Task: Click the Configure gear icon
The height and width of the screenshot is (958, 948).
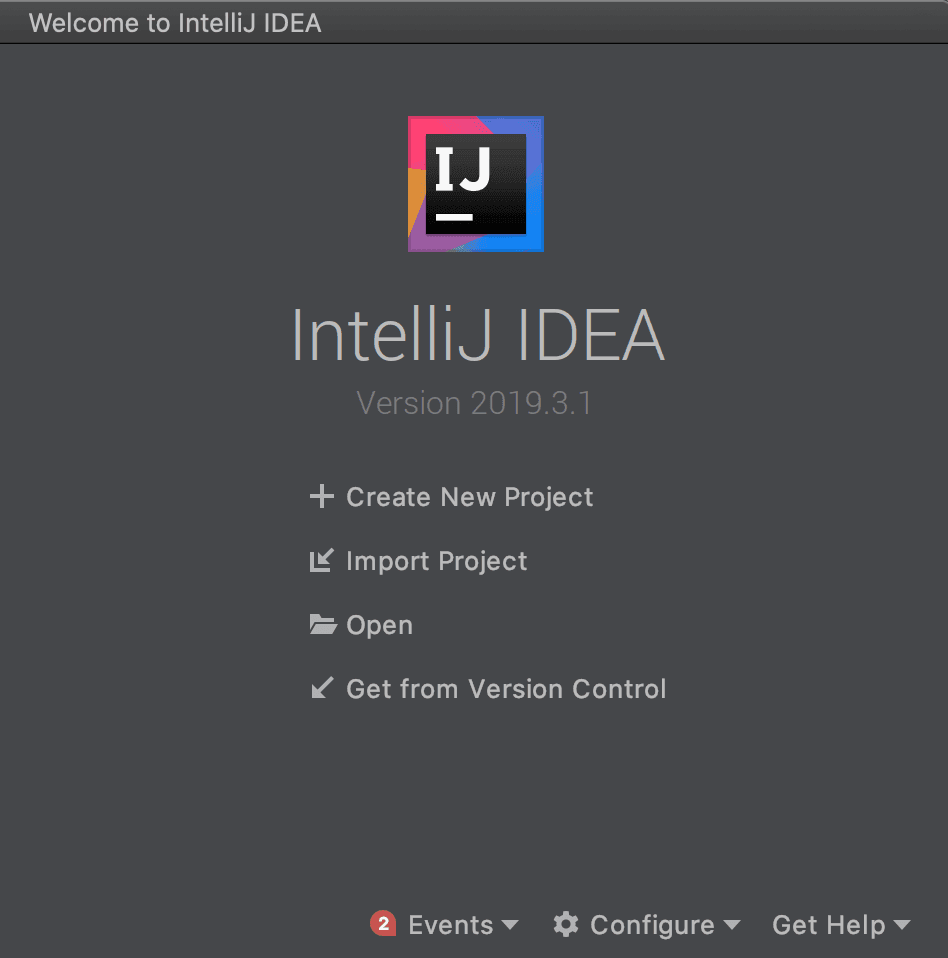Action: pos(566,924)
